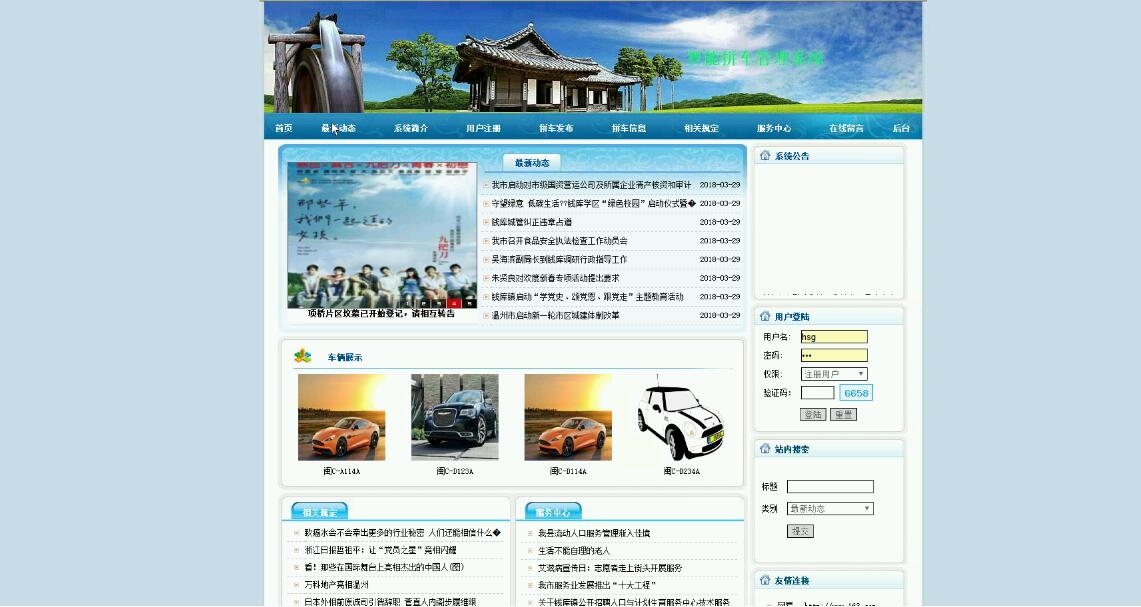
Task: Open the news item 守望绿意 低碳生活
Action: pyautogui.click(x=594, y=204)
